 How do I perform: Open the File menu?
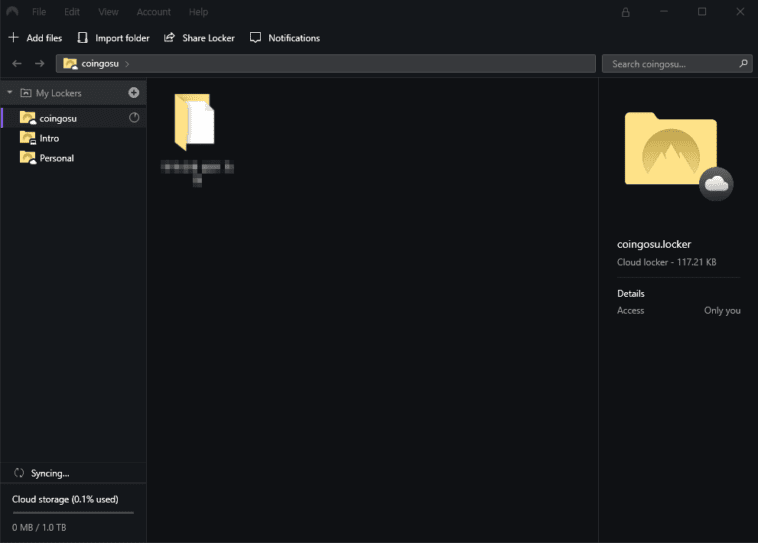[x=39, y=12]
